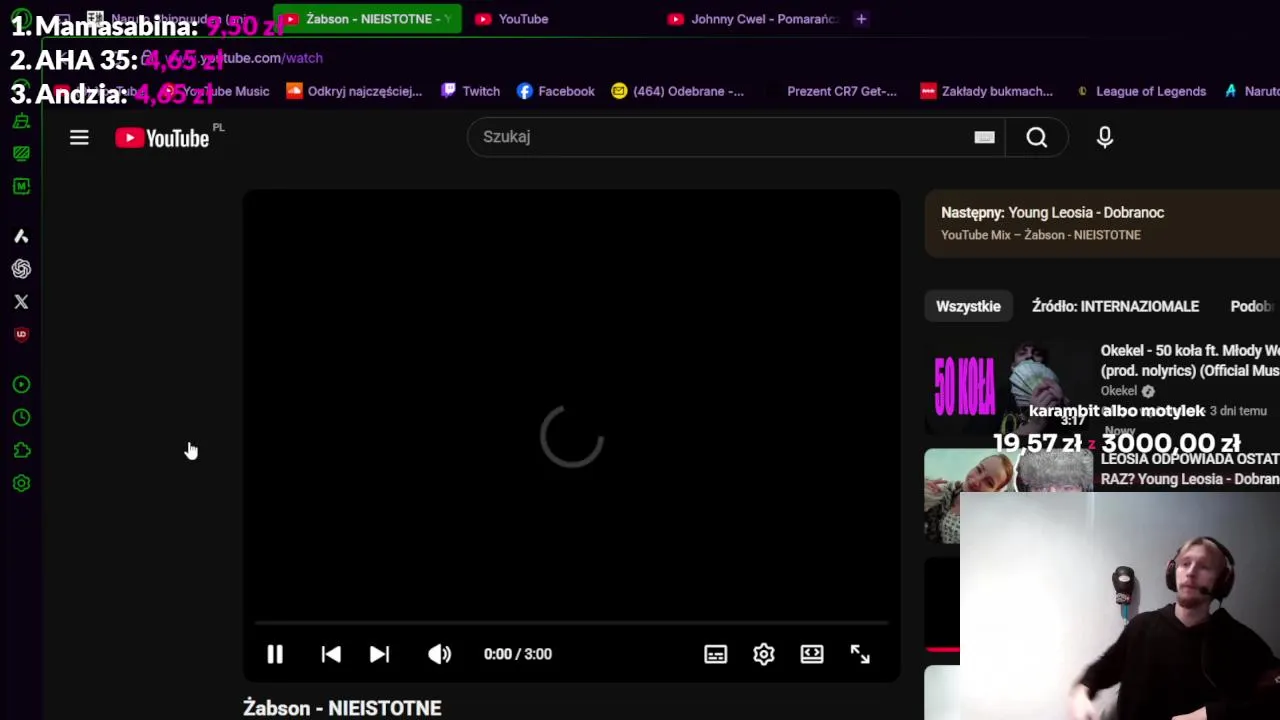The height and width of the screenshot is (720, 1280).
Task: Open the Następny: Young Leosia - Dobranoc mix
Action: [x=1102, y=223]
